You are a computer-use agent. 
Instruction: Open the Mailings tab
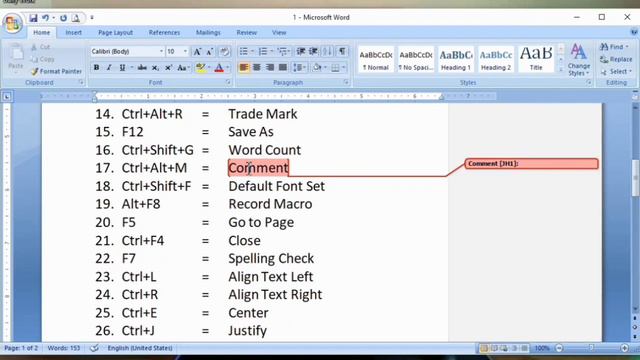208,32
